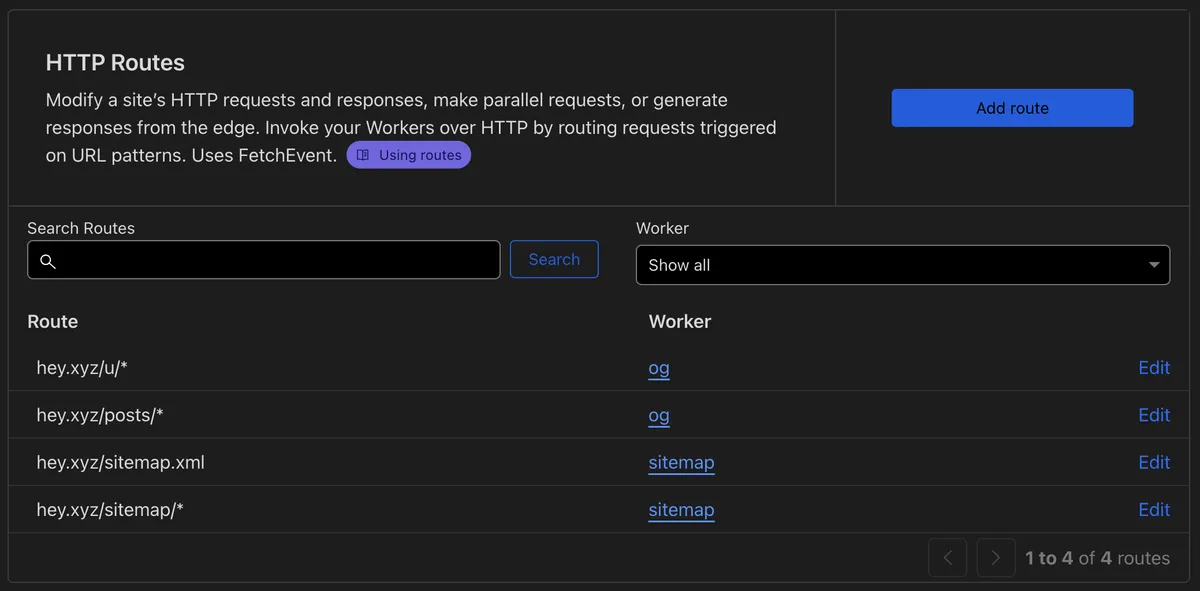Image resolution: width=1200 pixels, height=591 pixels.
Task: Go to the previous page of routes
Action: (947, 558)
